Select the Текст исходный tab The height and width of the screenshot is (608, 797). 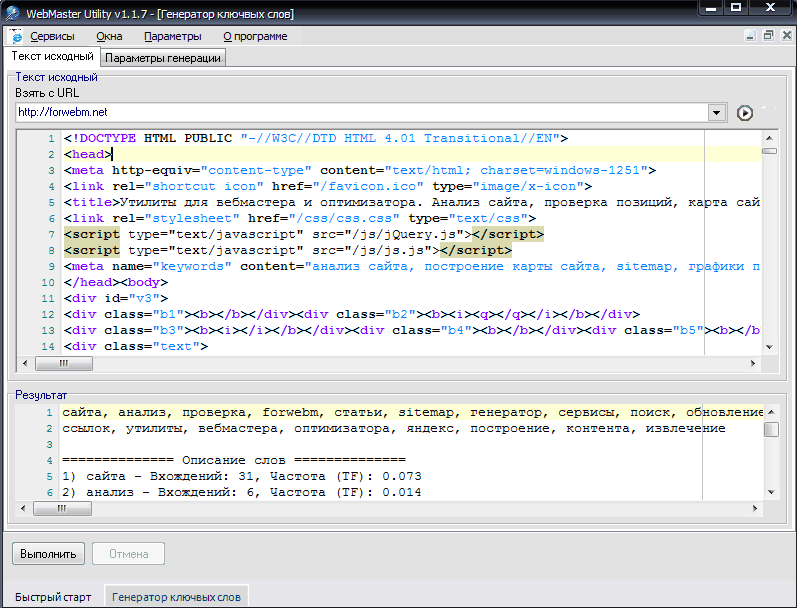(52, 57)
